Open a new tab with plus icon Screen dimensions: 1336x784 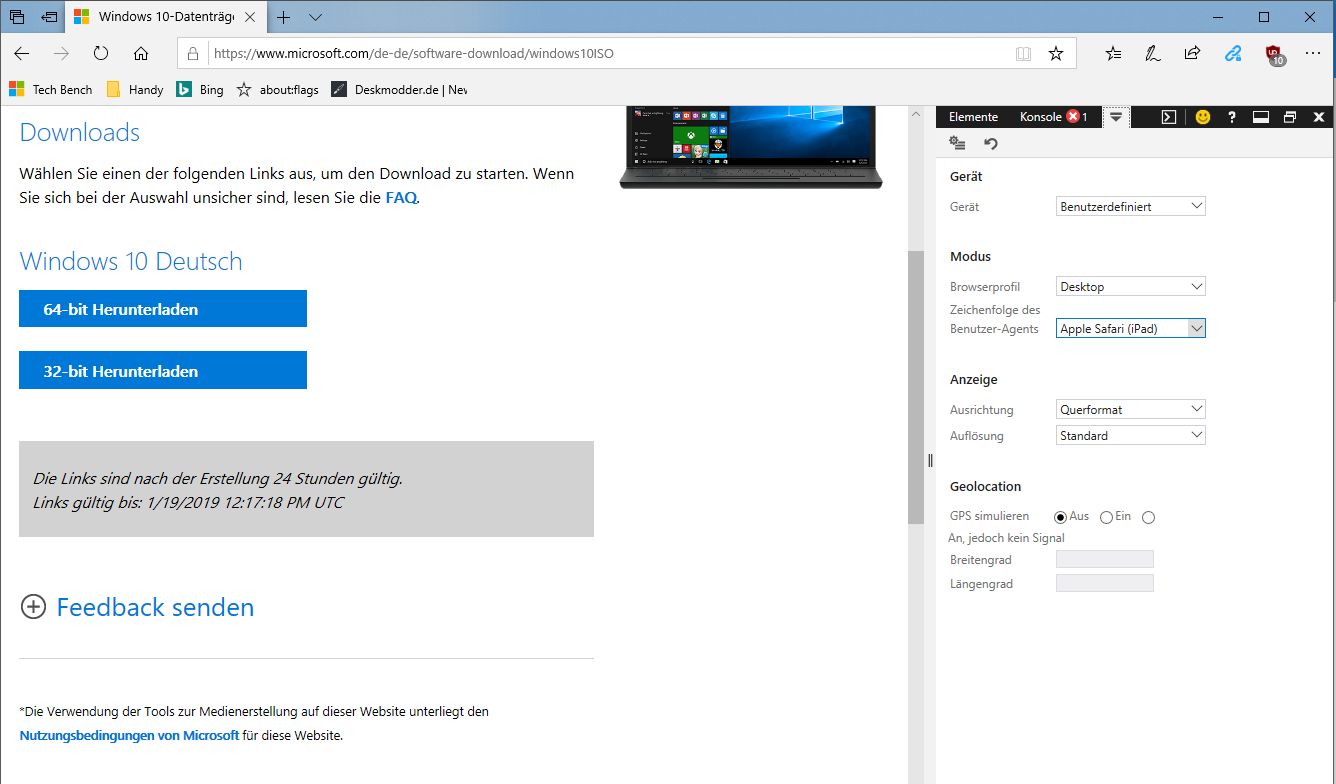coord(283,17)
